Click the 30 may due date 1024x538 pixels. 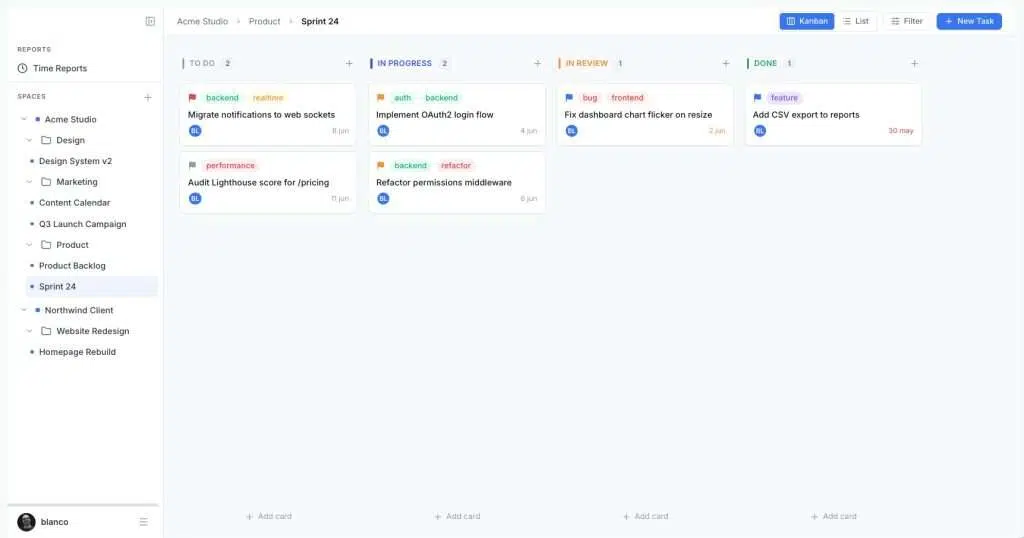tap(901, 131)
